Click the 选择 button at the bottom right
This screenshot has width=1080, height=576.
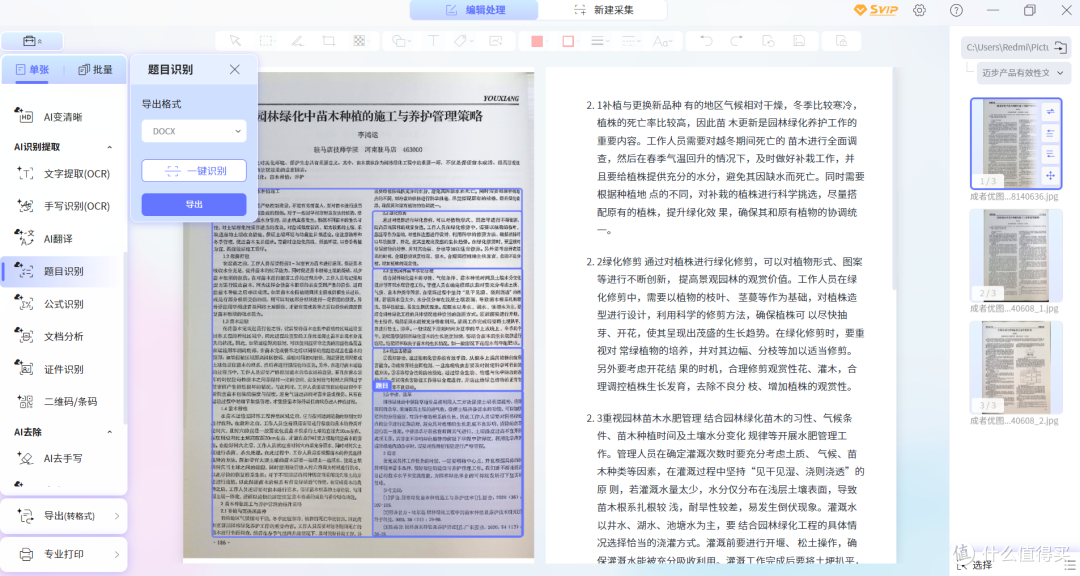tap(975, 565)
